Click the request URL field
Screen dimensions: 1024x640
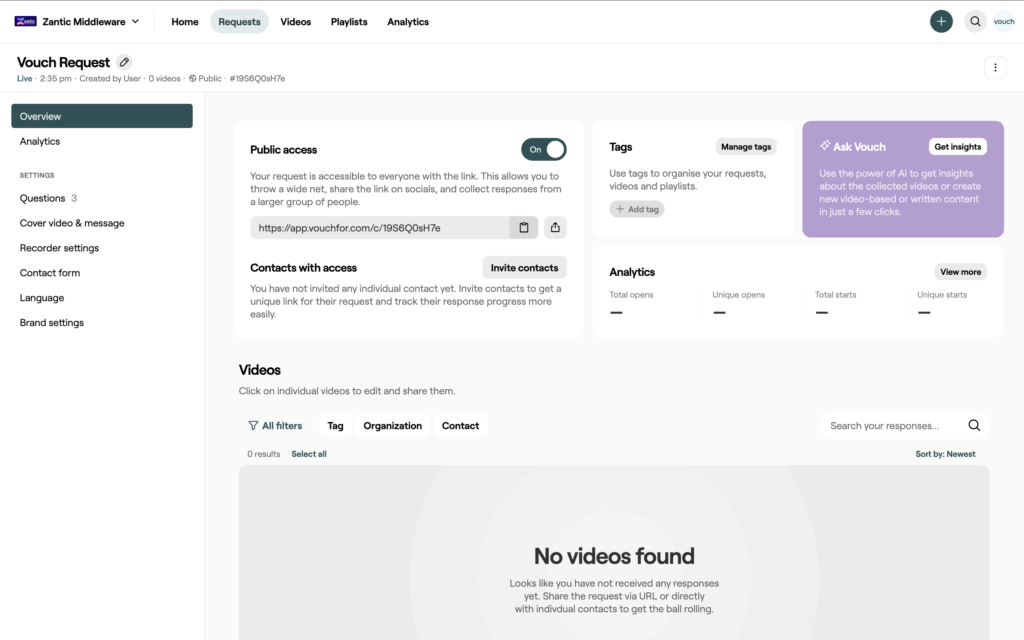(x=379, y=227)
